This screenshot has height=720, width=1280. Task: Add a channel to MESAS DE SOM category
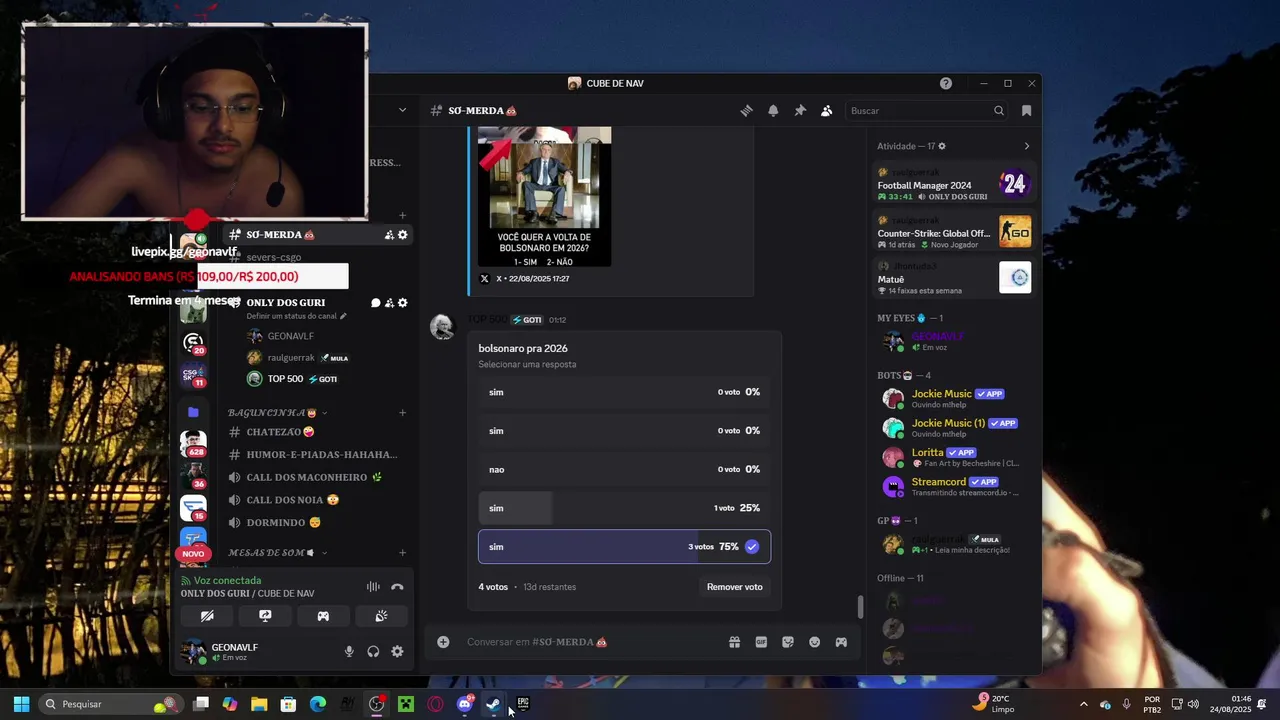pyautogui.click(x=403, y=553)
